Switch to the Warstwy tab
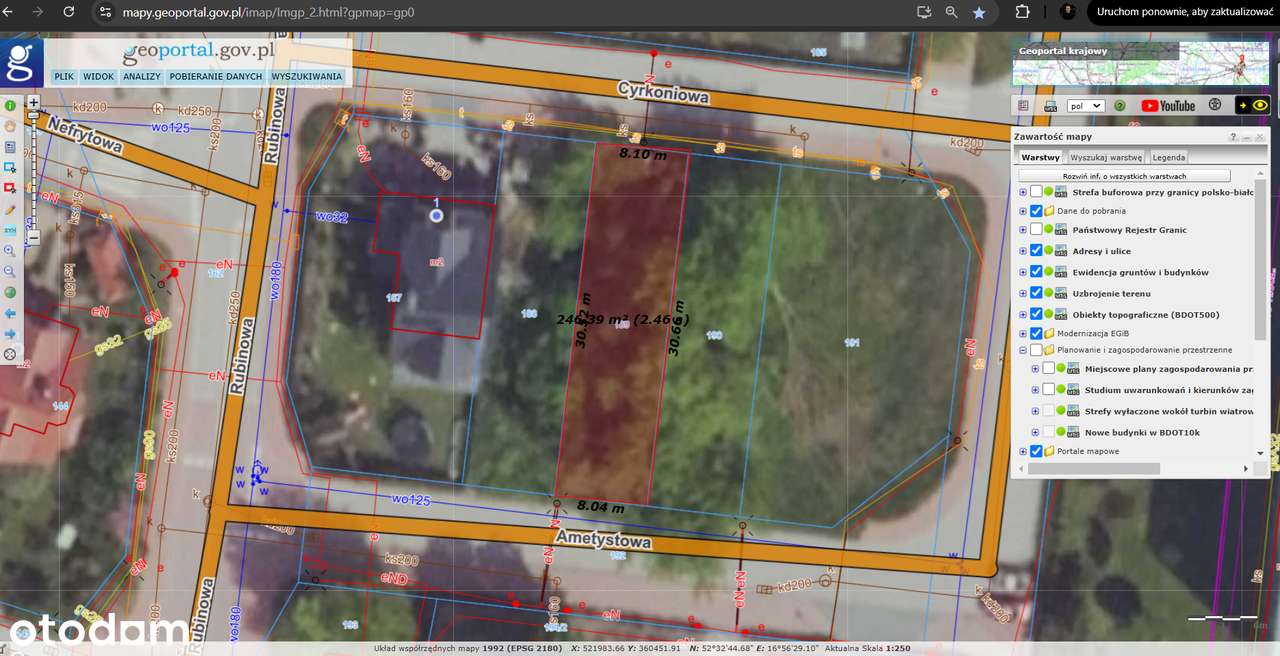 click(1040, 157)
